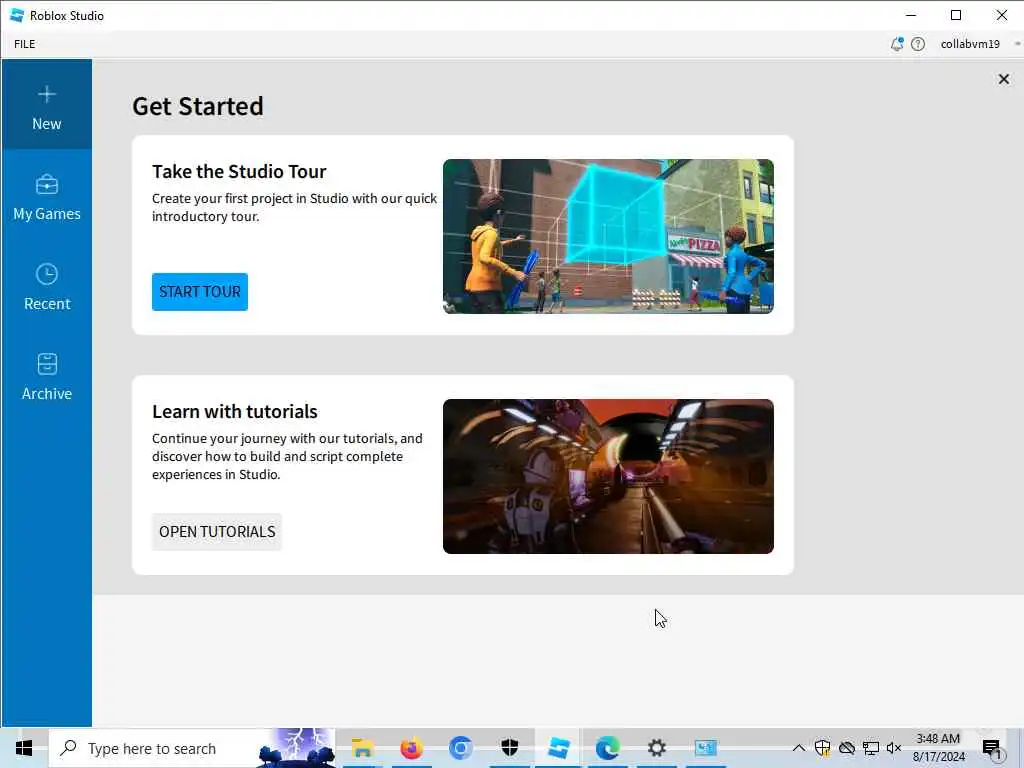Open File Explorer from the taskbar
This screenshot has height=768, width=1024.
362,748
